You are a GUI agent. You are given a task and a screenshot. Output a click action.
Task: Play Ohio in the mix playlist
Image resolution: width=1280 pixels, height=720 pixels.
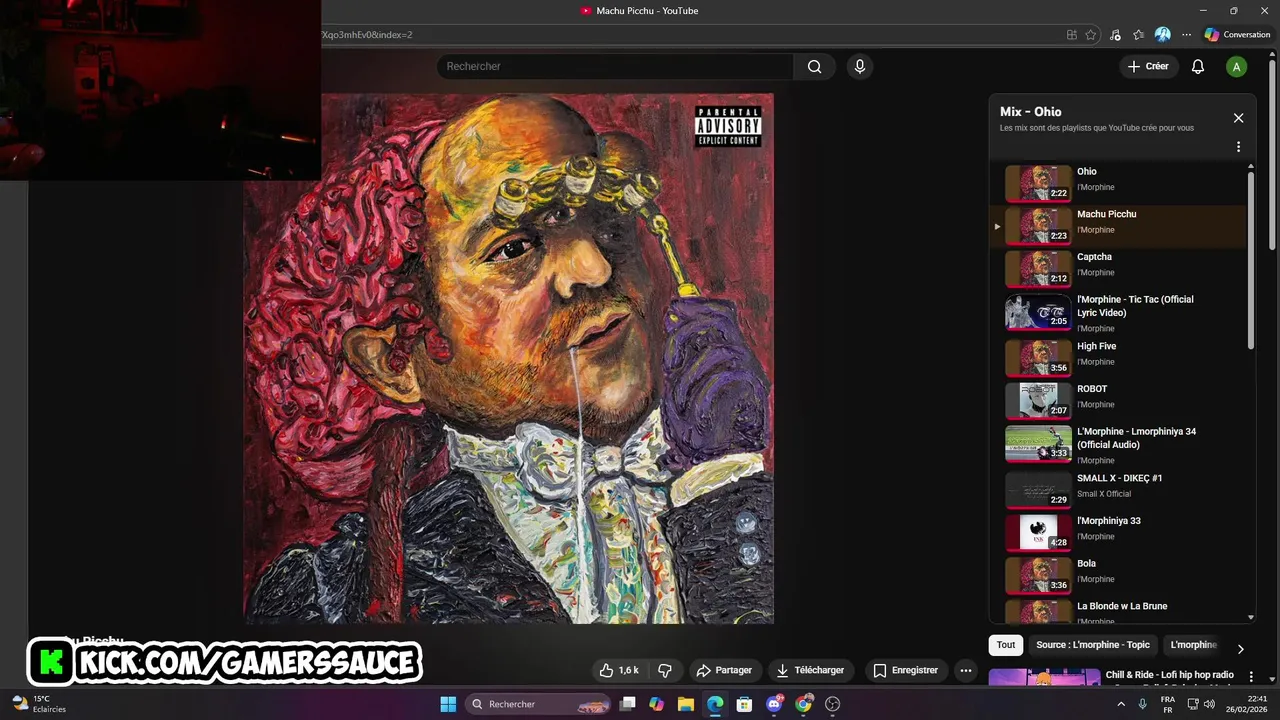click(1120, 183)
